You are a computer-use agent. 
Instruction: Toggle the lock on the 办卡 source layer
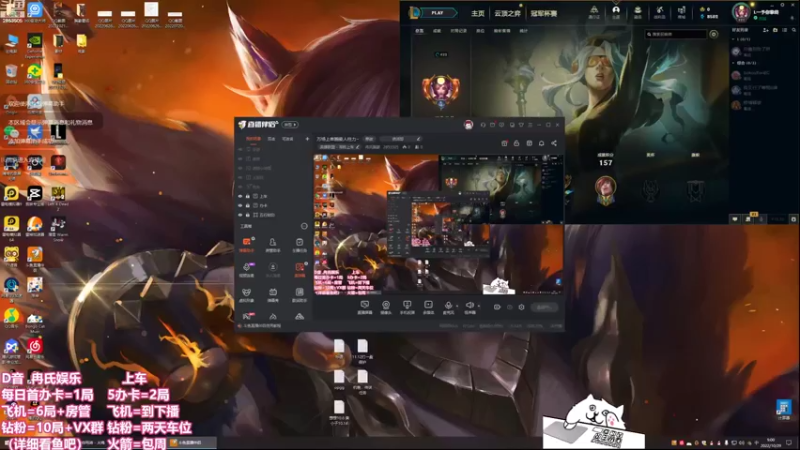(247, 206)
